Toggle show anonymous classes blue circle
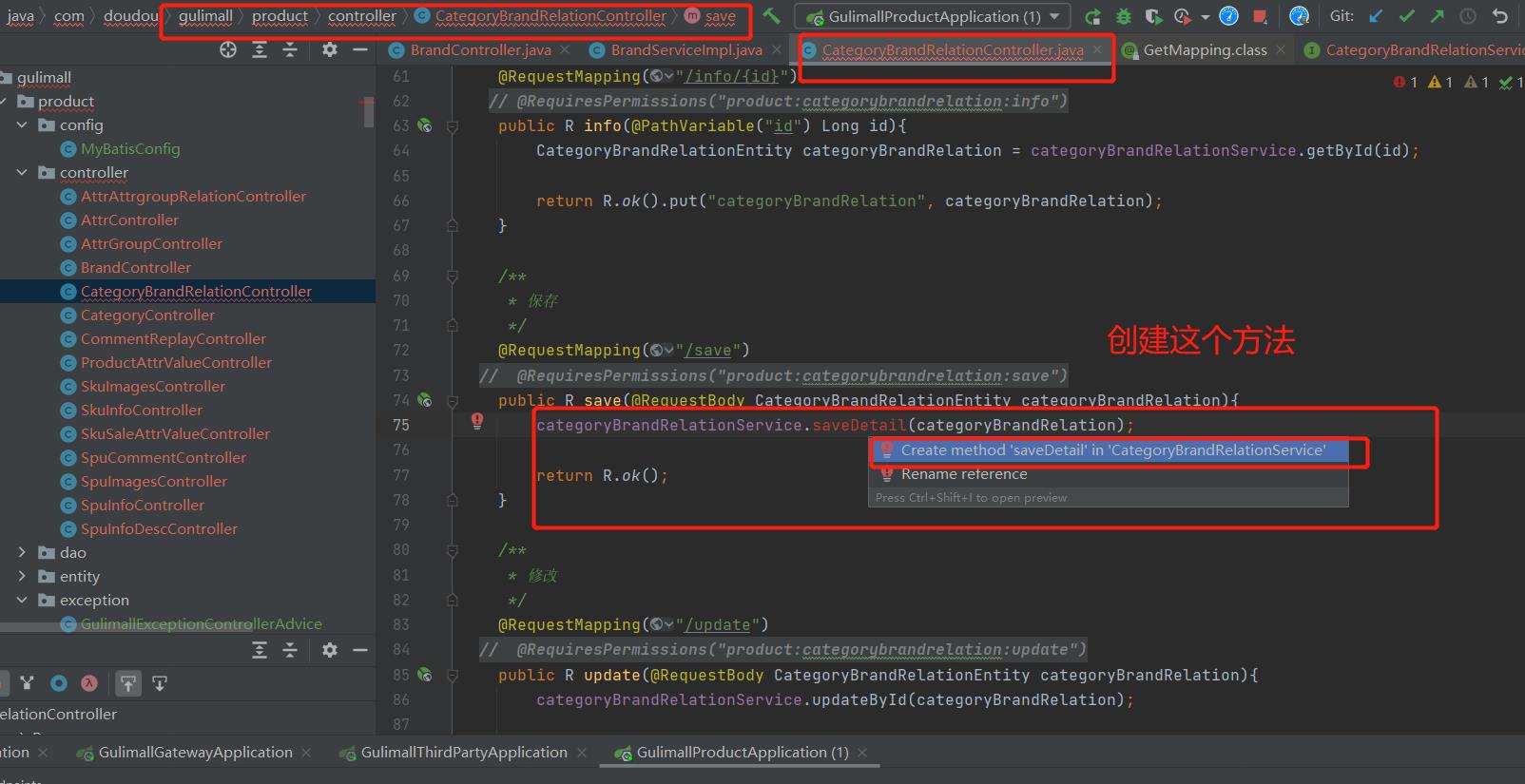Image resolution: width=1525 pixels, height=784 pixels. tap(59, 683)
